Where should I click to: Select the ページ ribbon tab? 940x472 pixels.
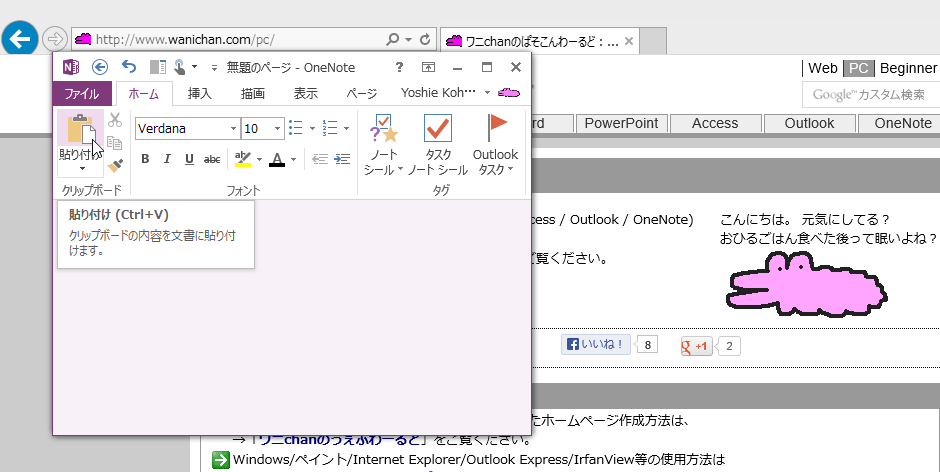(x=361, y=94)
